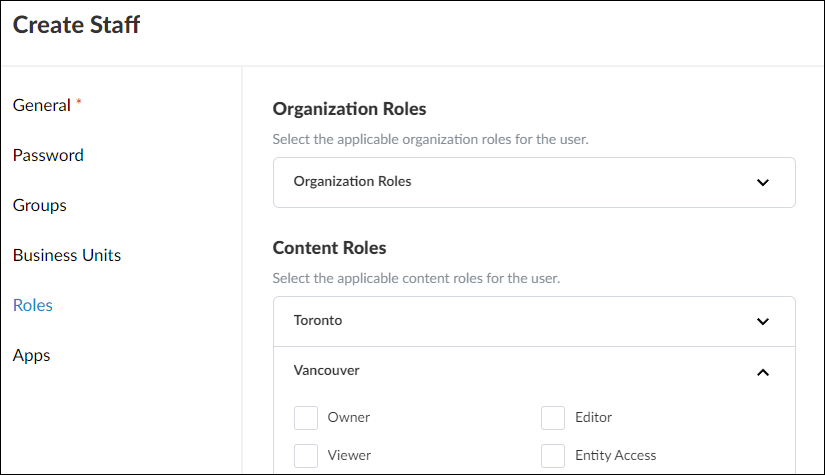Toggle the Entity Access checkbox

(x=553, y=456)
